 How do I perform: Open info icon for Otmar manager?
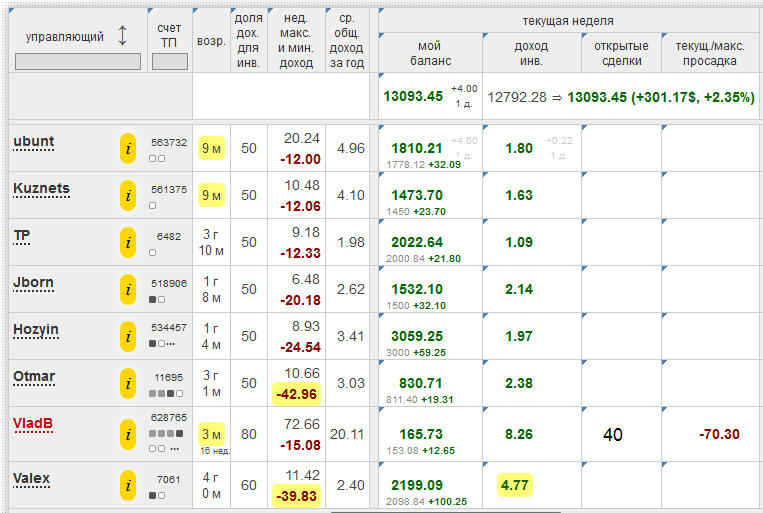point(128,384)
